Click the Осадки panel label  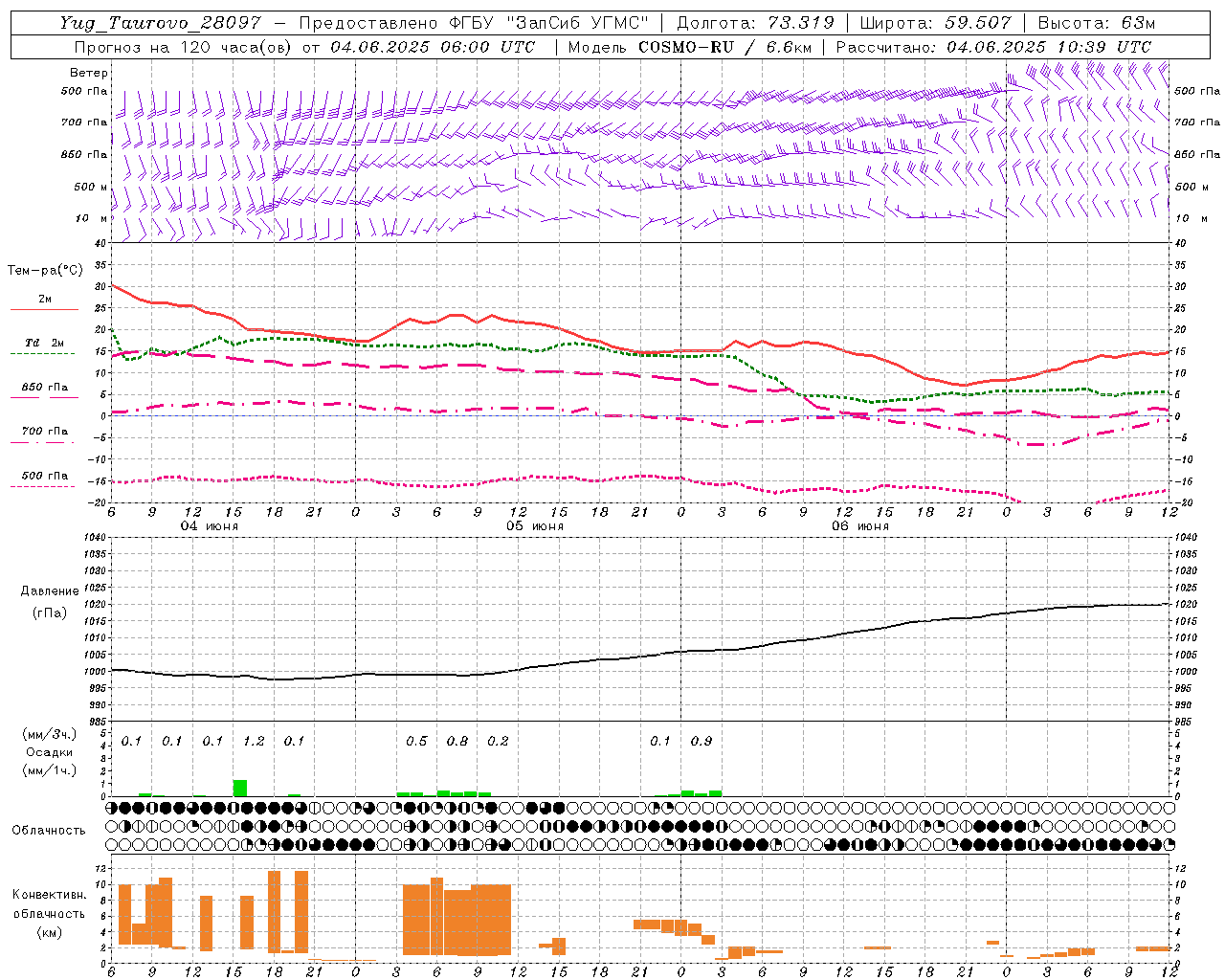click(x=49, y=752)
